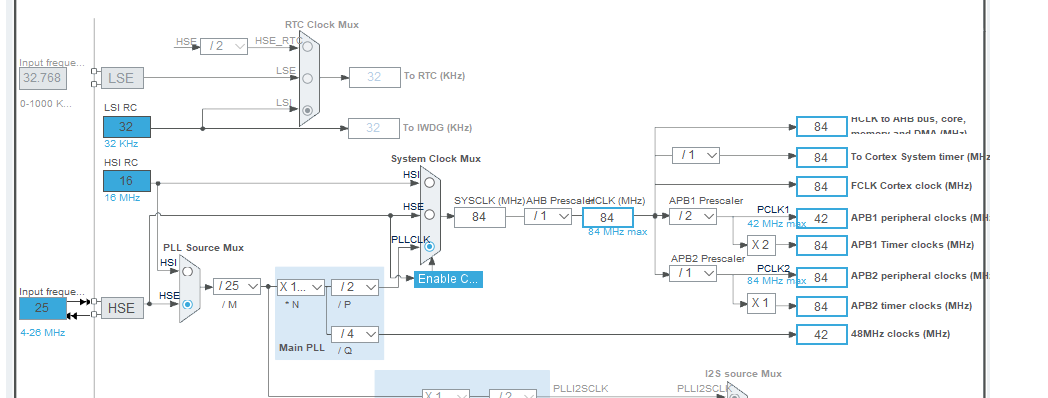Click the X 1 APB2 timer multiplier box
This screenshot has height=398, width=1048.
point(761,304)
